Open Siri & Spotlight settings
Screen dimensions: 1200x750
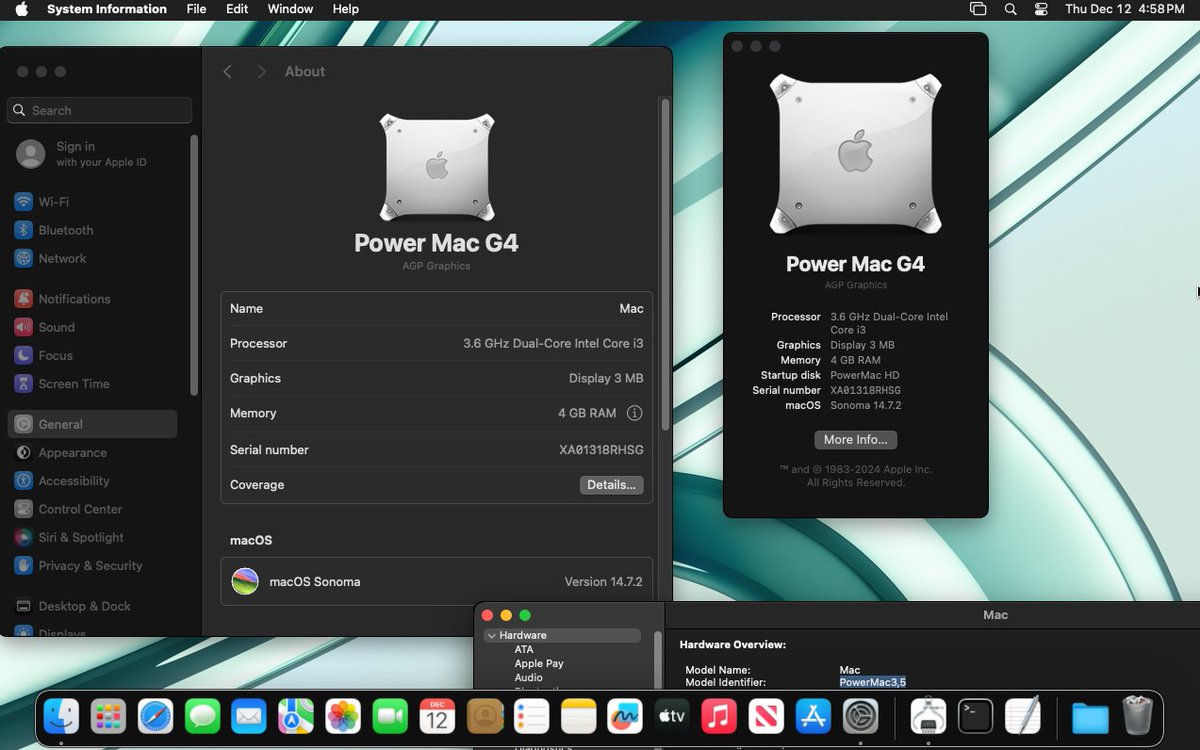(x=92, y=537)
